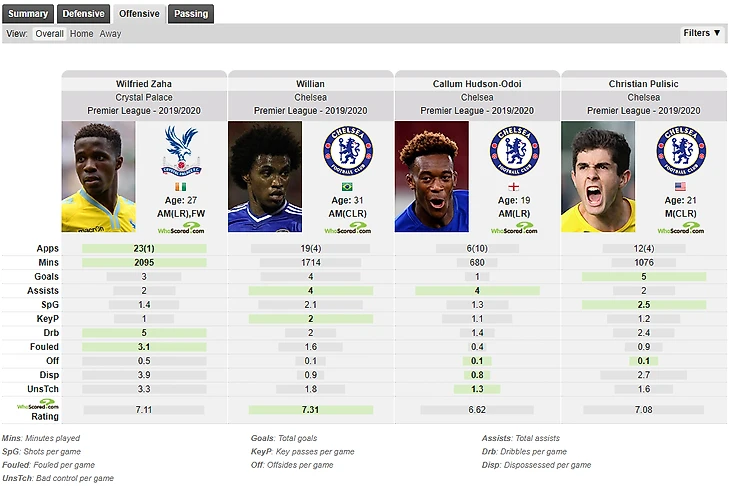Click Willian's player photo

pyautogui.click(x=265, y=176)
